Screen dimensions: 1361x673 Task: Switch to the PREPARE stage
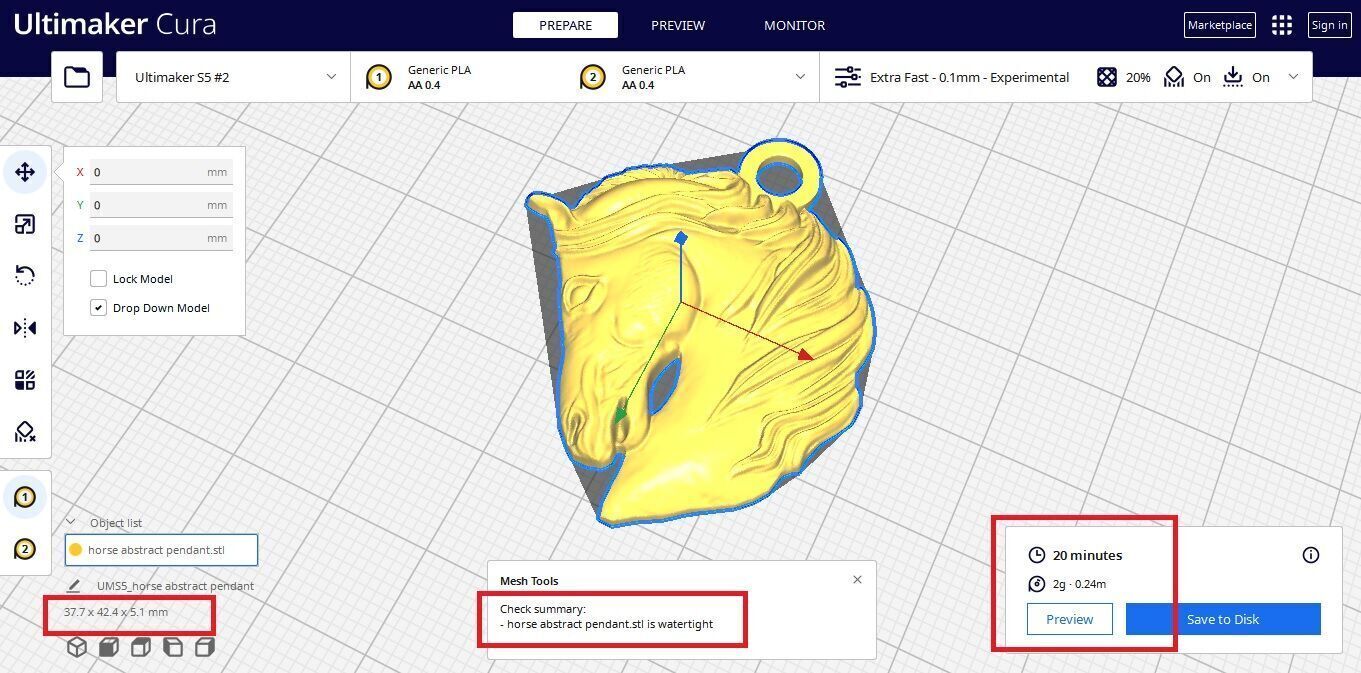pos(565,25)
